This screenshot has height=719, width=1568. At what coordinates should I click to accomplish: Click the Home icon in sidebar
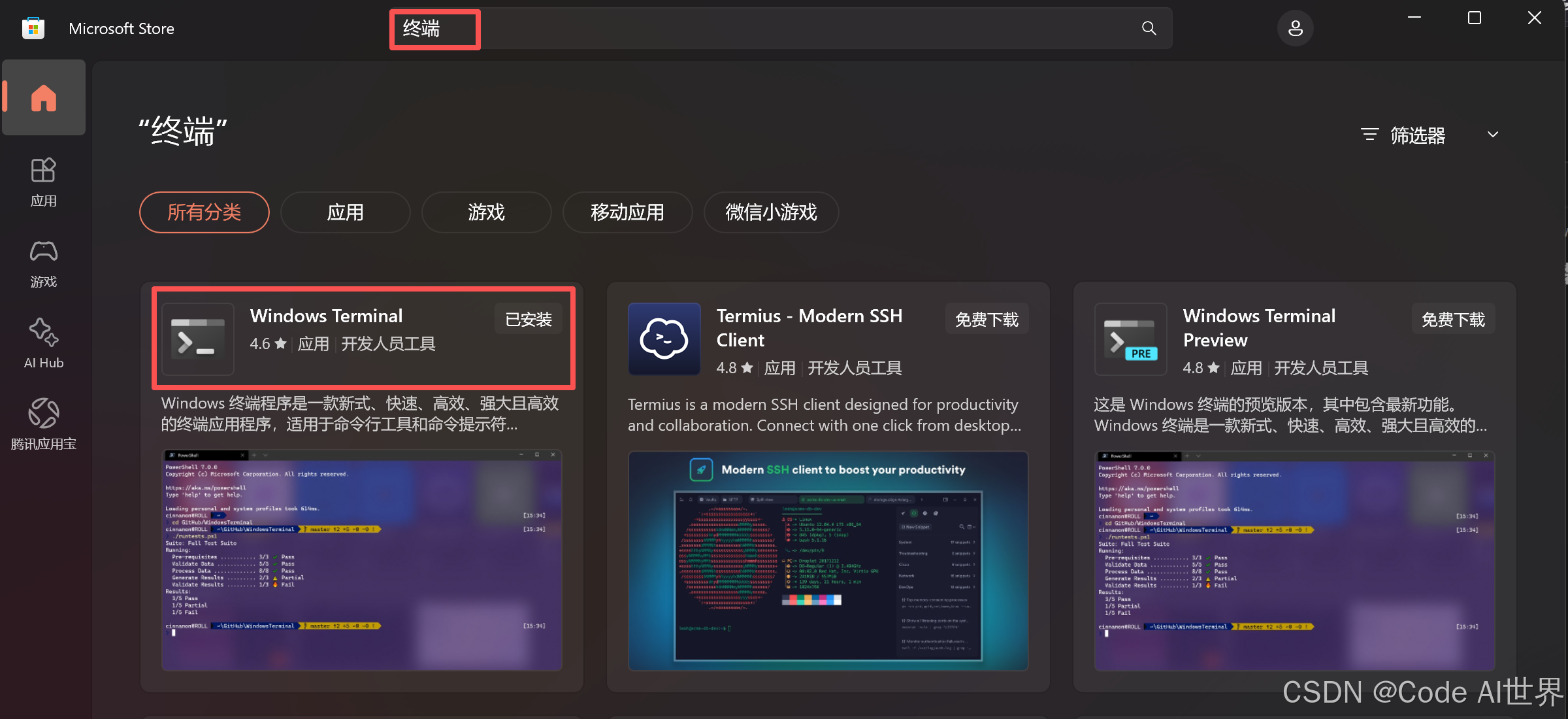pos(43,98)
